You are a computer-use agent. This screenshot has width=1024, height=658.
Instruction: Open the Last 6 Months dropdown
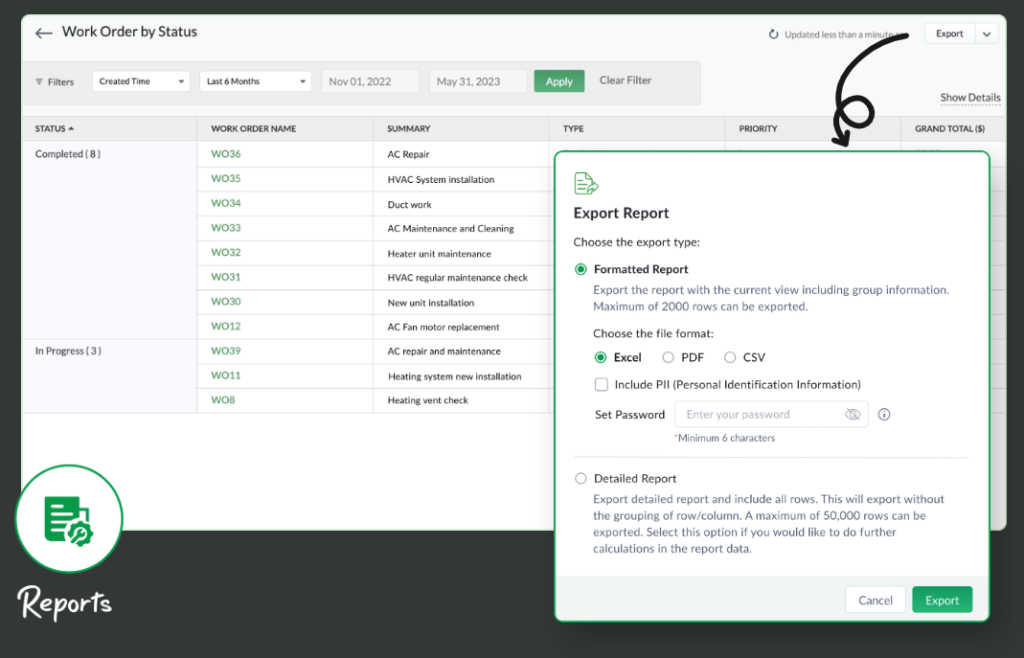click(255, 81)
